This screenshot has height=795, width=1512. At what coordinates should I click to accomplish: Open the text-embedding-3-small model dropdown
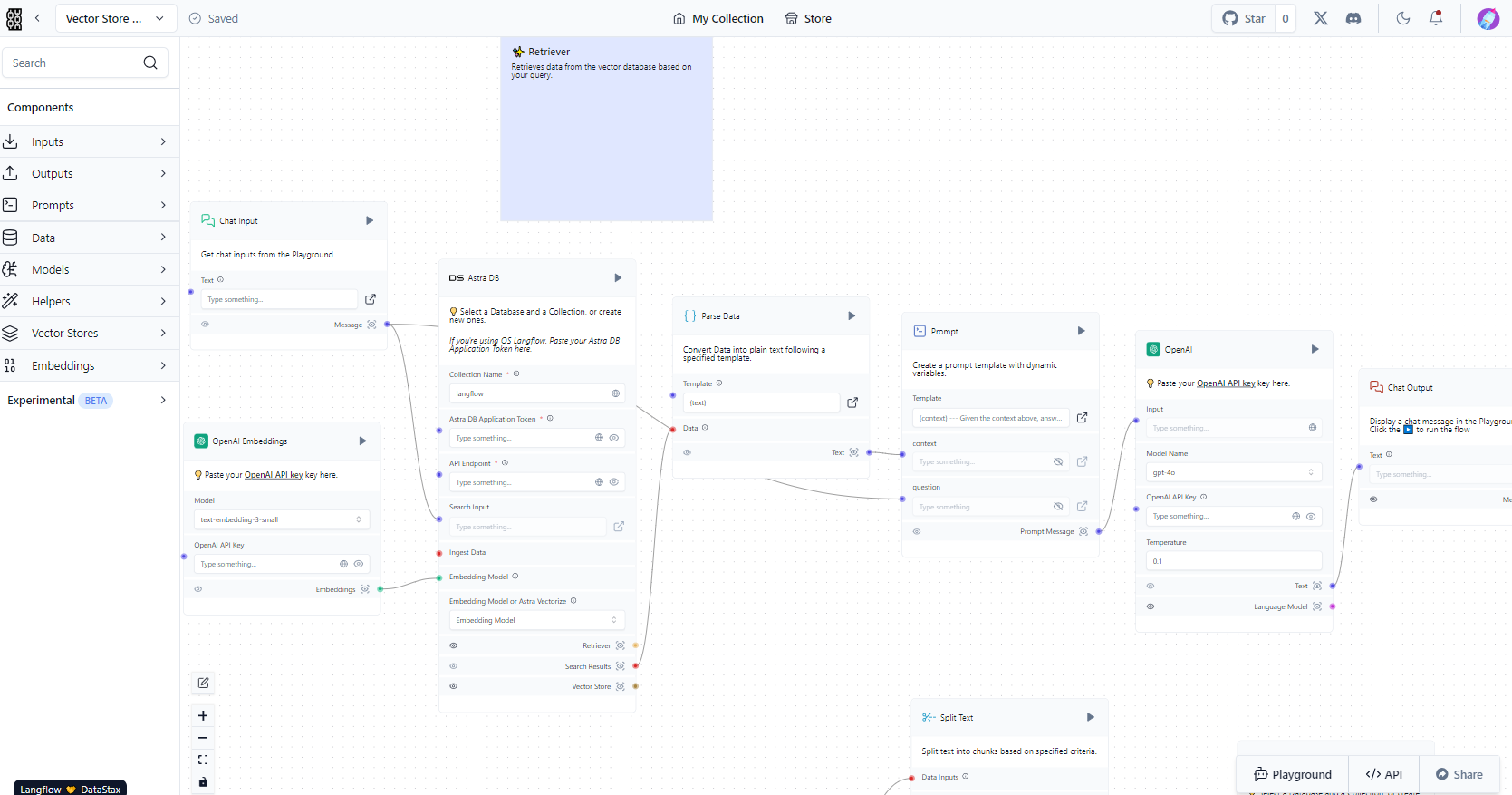[282, 519]
